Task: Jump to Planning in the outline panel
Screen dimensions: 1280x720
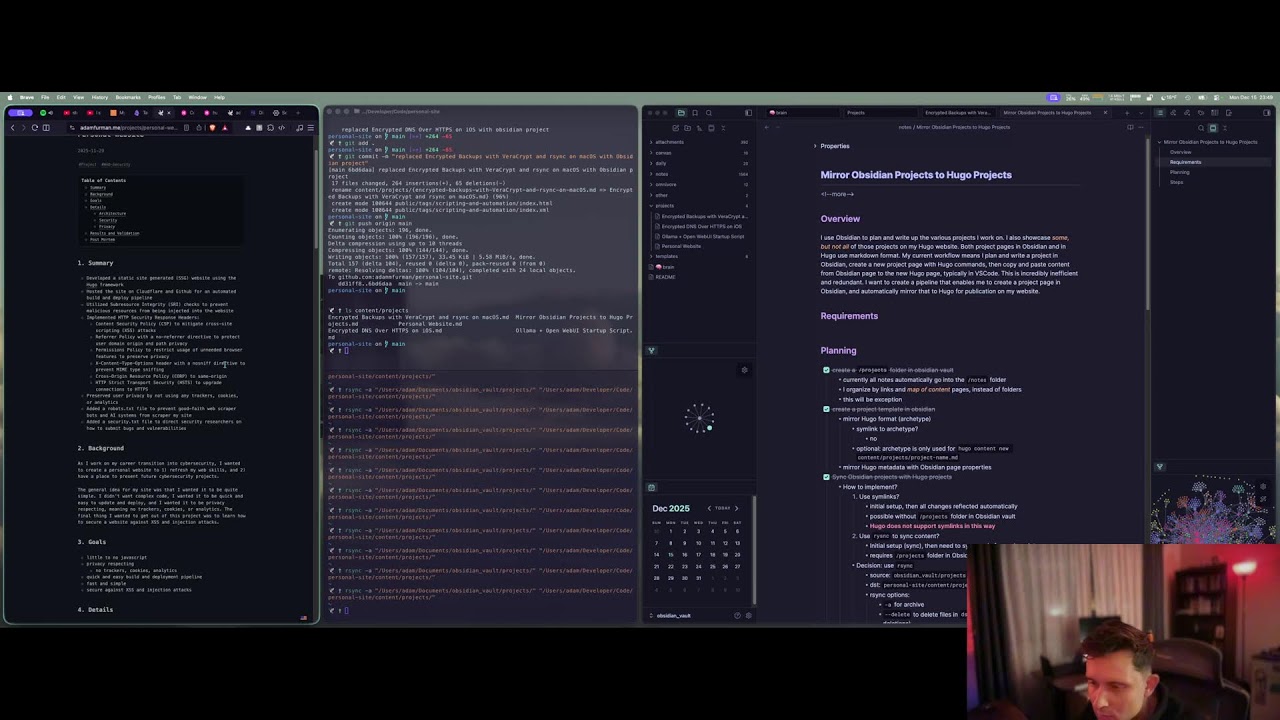Action: (1180, 172)
